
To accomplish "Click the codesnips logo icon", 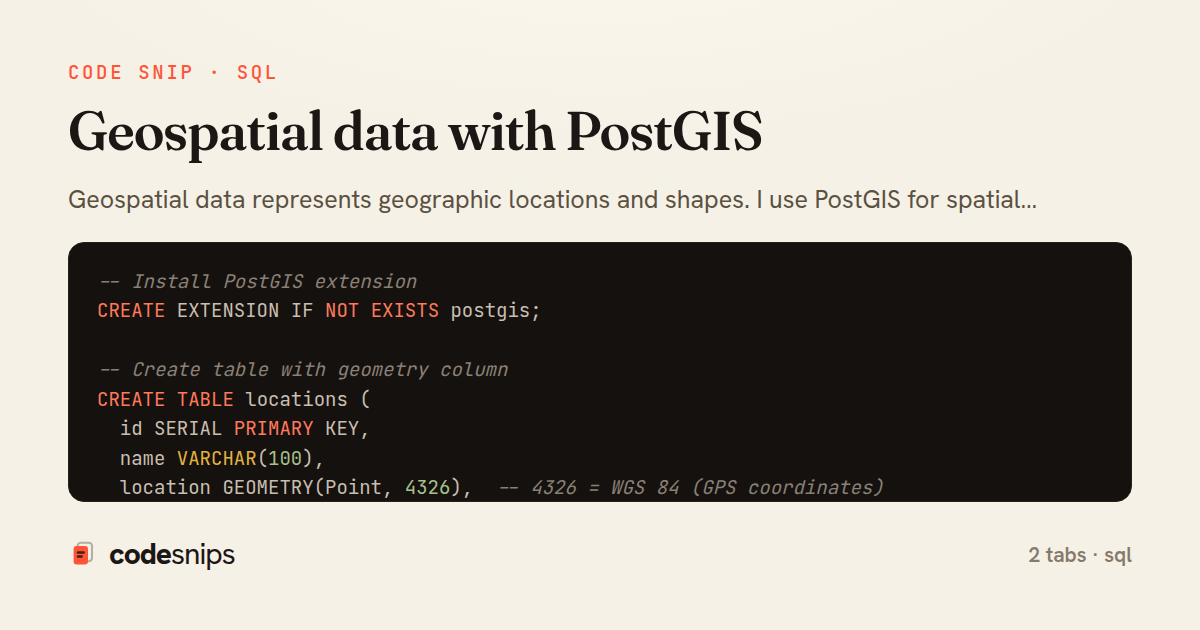I will point(82,554).
